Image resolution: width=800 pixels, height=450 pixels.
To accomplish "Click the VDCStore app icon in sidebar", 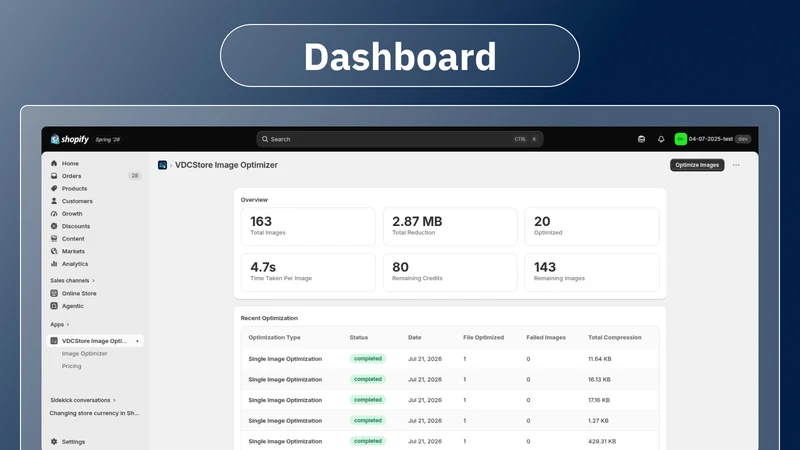I will tap(54, 341).
